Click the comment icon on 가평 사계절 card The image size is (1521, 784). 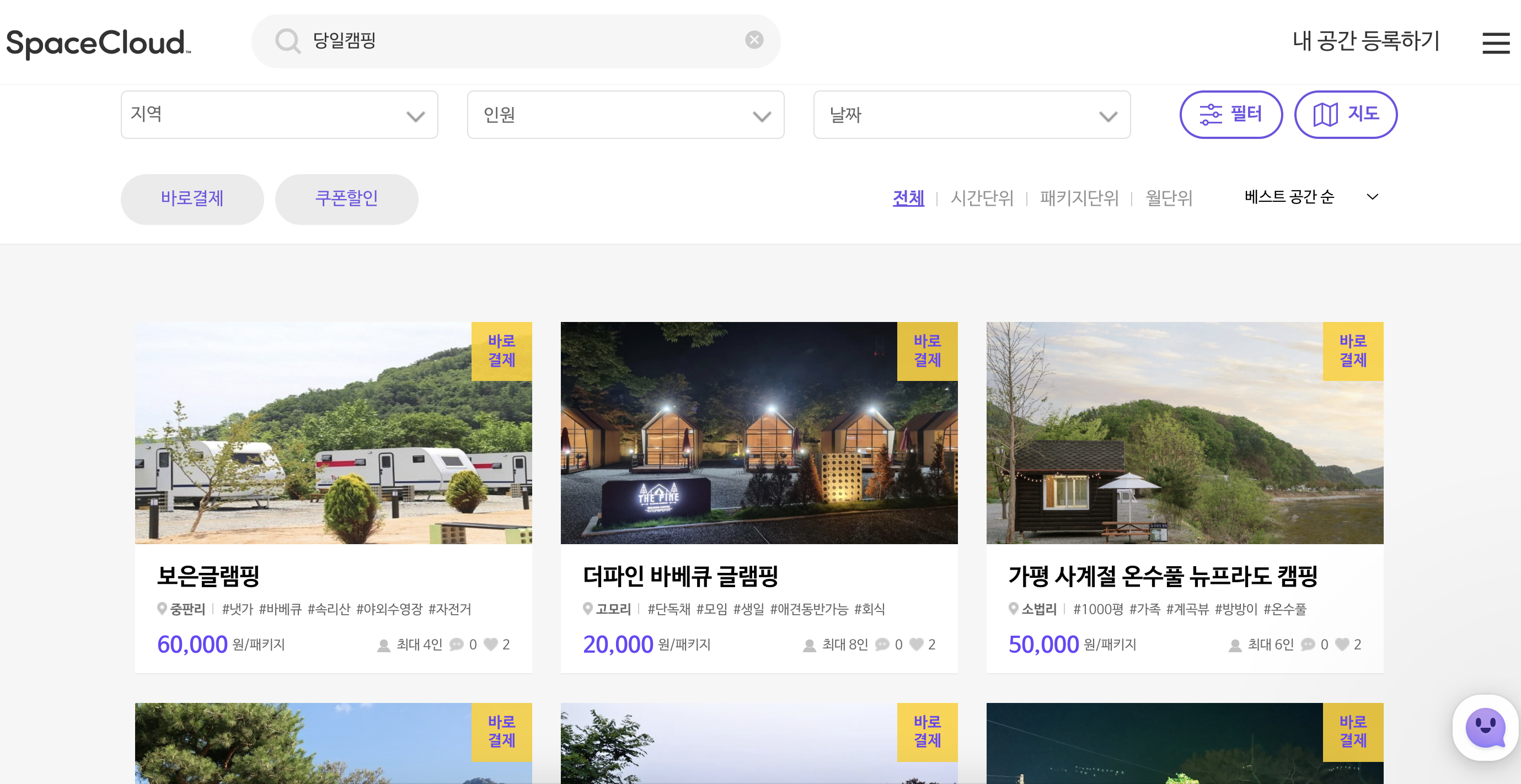[x=1308, y=644]
